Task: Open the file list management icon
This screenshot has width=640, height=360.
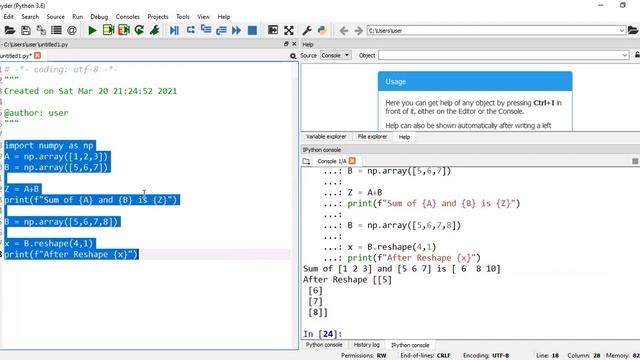Action: [56, 30]
